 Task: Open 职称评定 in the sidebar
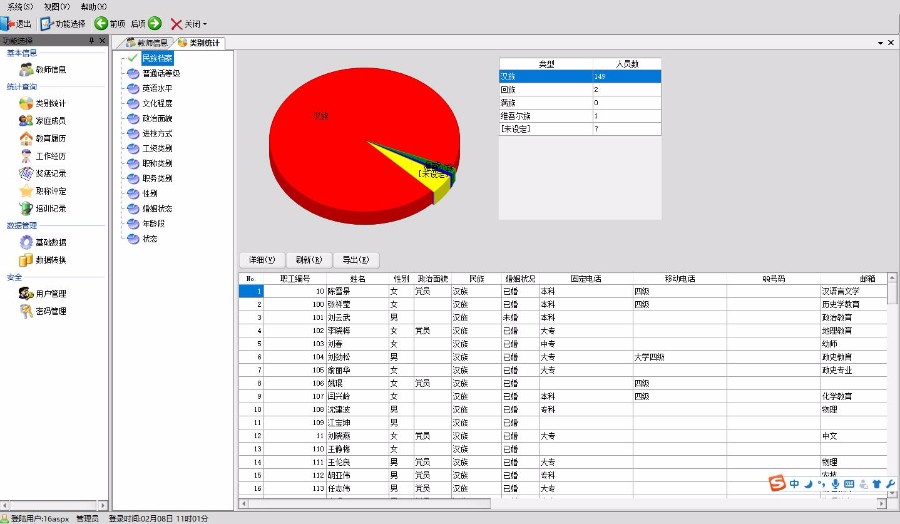[x=42, y=191]
